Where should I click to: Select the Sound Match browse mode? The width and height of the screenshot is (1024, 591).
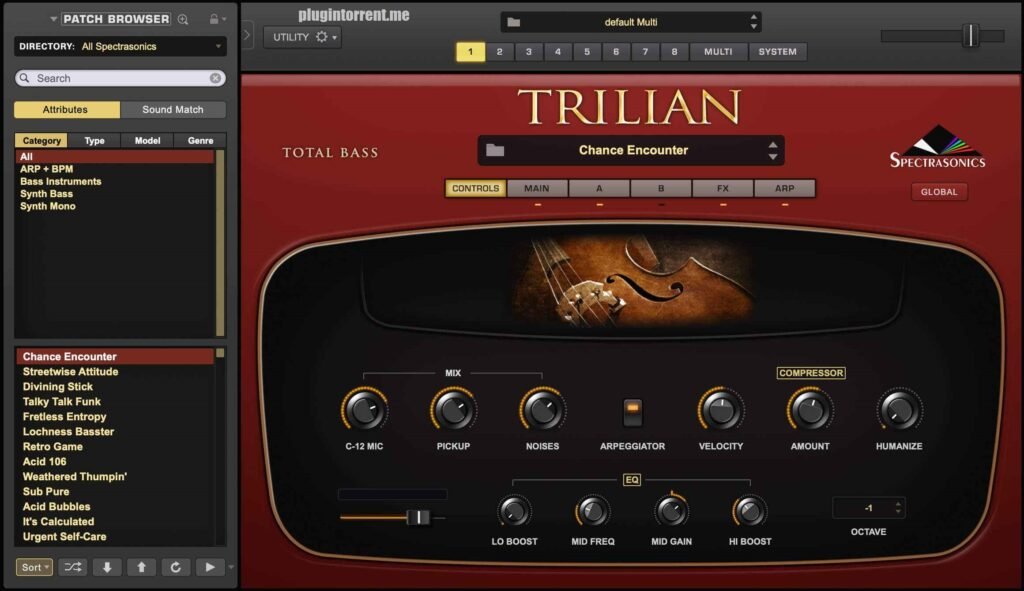pos(173,110)
